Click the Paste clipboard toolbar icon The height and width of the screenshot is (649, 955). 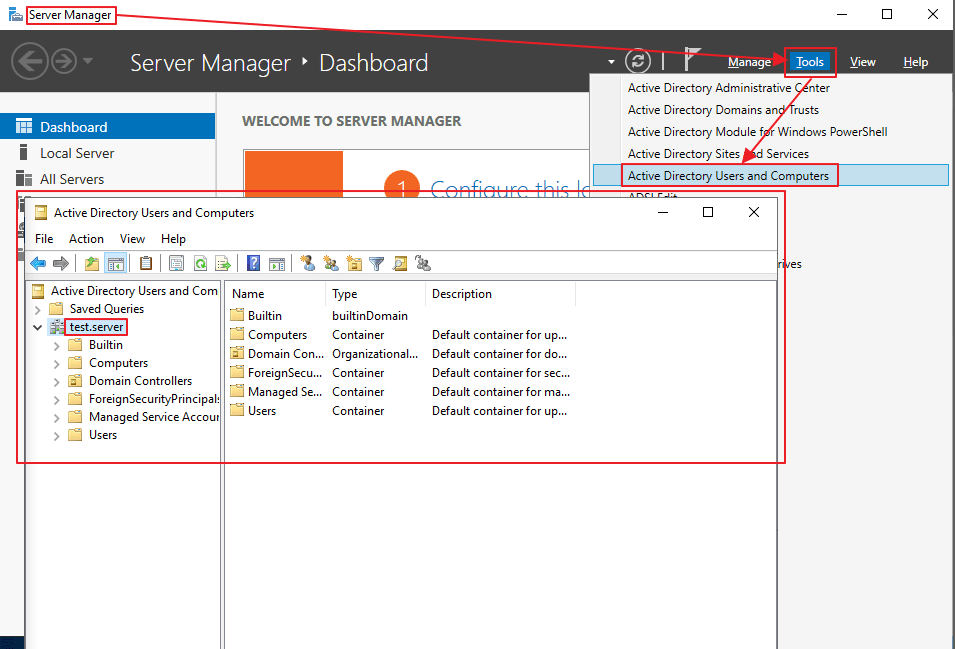coord(146,264)
